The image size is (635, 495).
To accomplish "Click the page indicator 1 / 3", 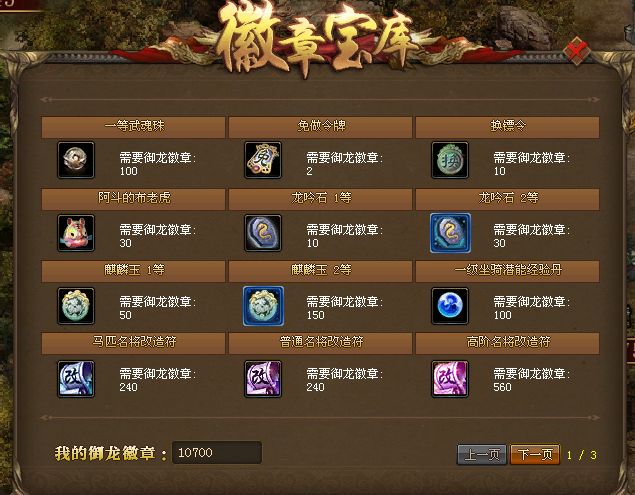I will 582,455.
